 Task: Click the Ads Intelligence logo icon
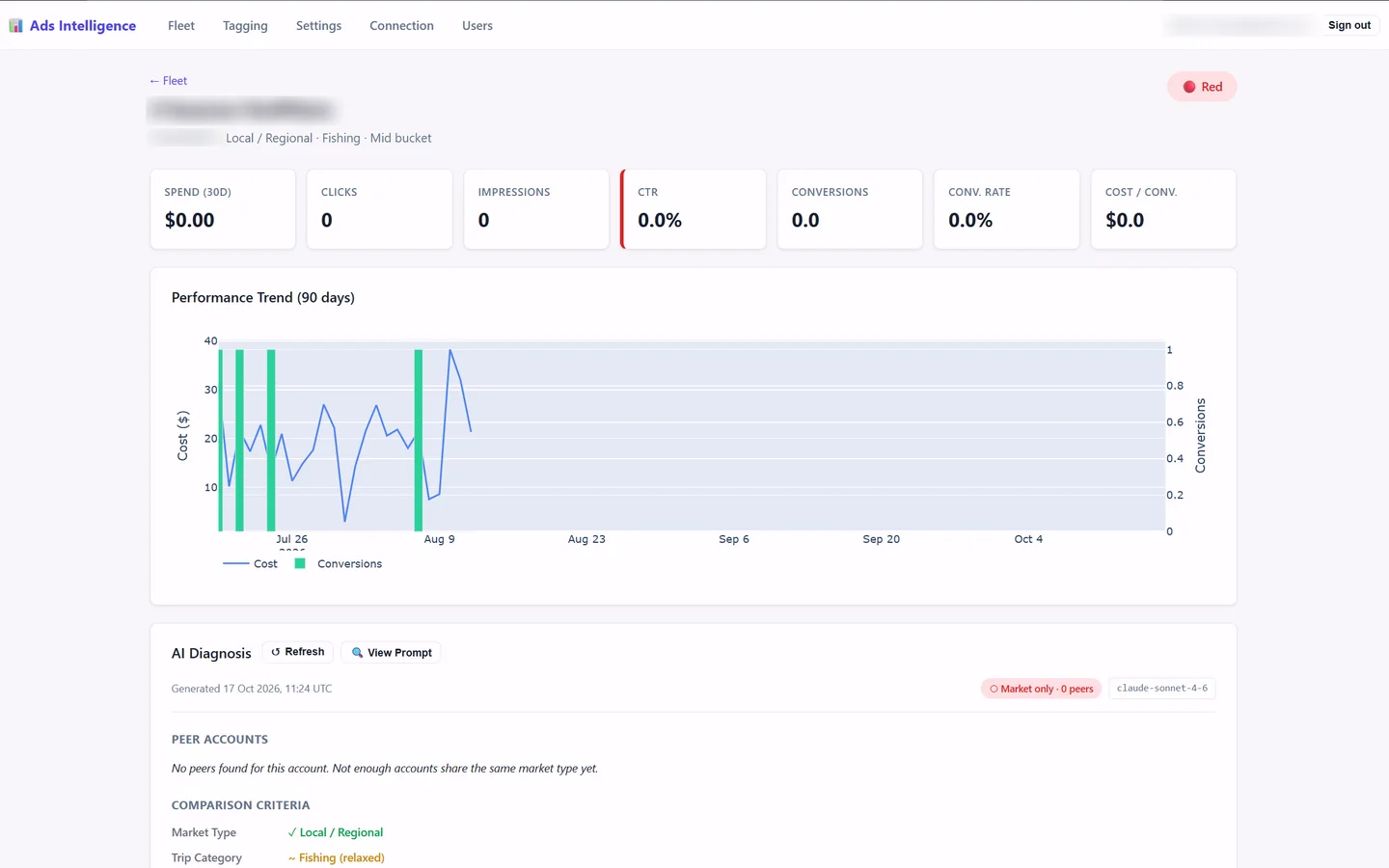[x=15, y=26]
